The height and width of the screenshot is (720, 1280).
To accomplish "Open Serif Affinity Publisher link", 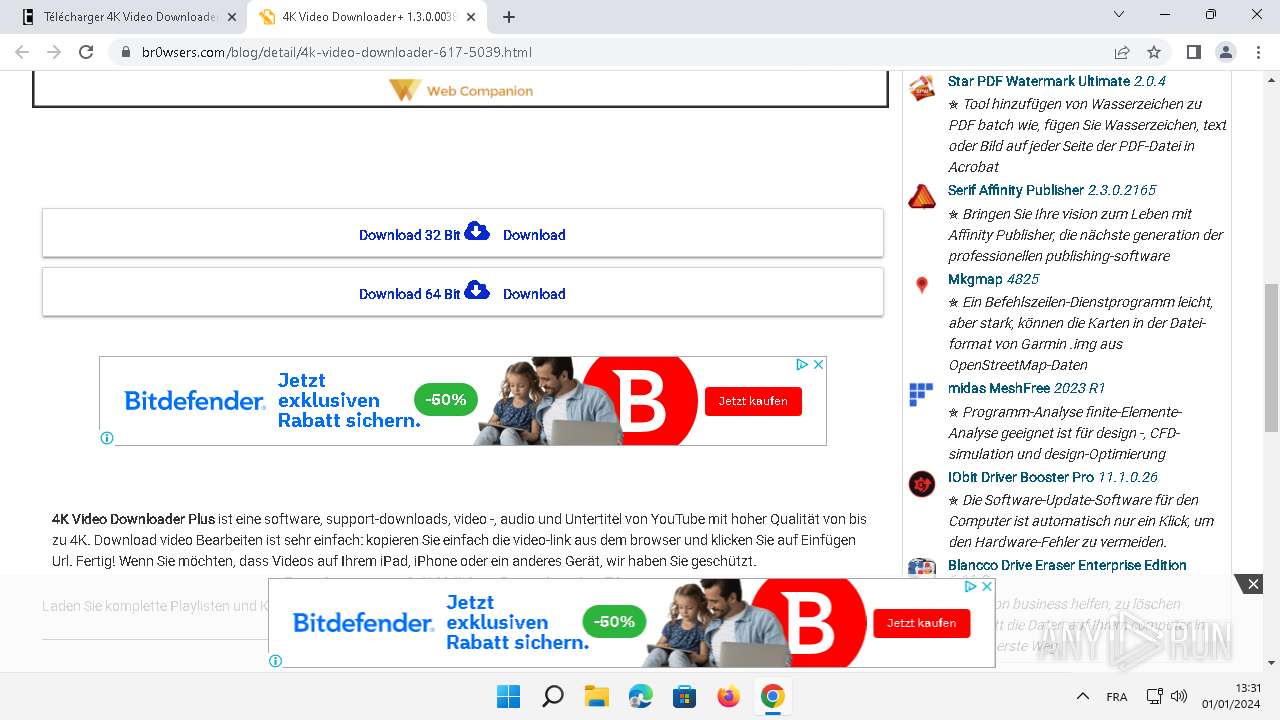I will [1052, 190].
